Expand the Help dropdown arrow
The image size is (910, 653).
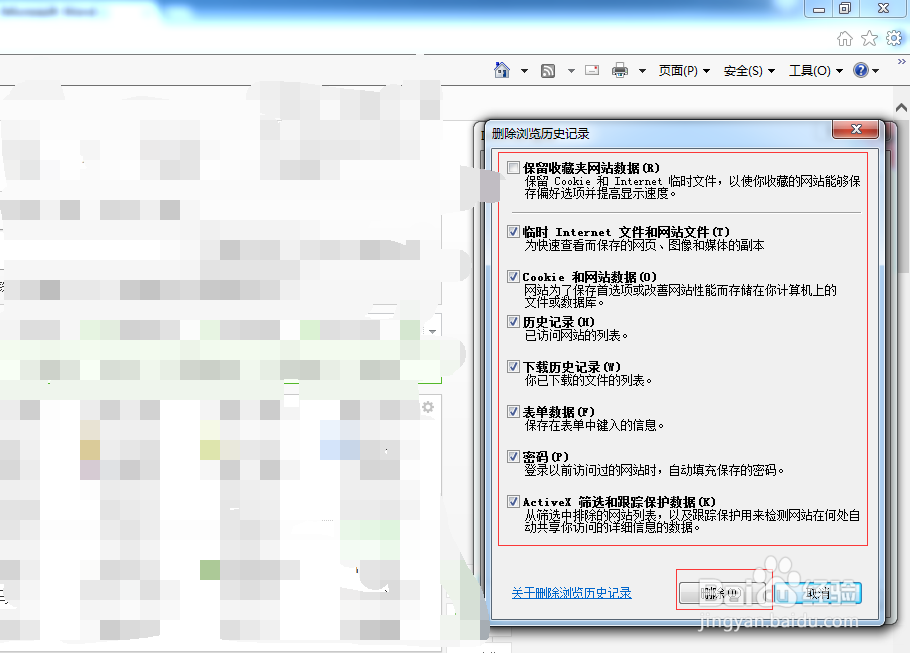pos(875,71)
